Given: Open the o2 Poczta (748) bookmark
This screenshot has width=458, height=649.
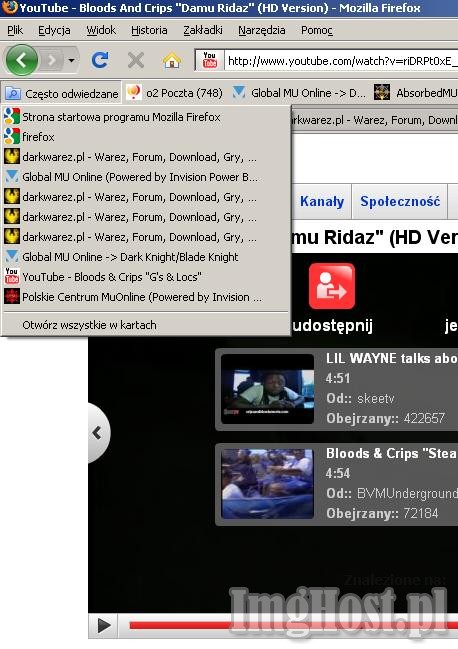Looking at the screenshot, I should point(174,93).
